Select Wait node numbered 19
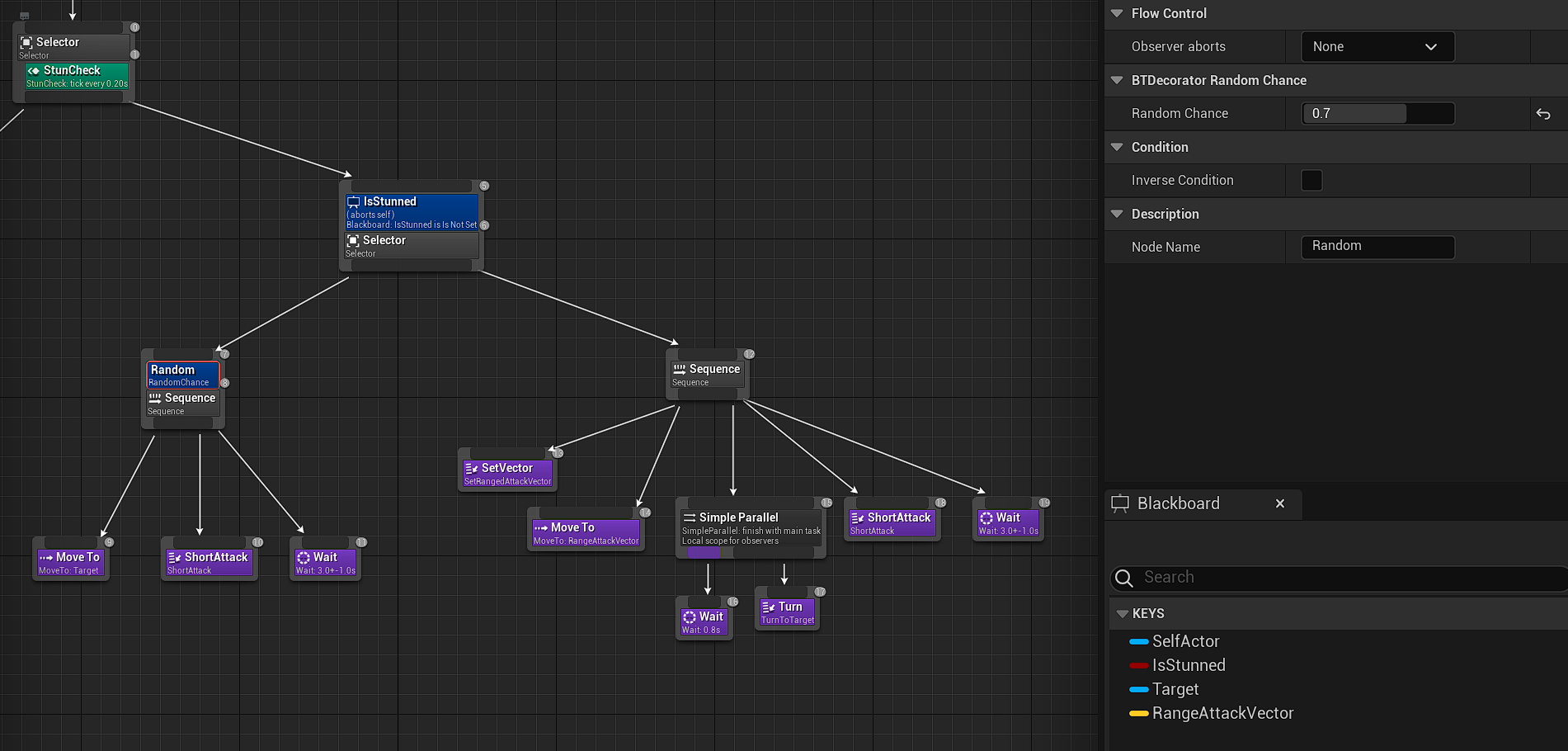The width and height of the screenshot is (1568, 751). point(1008,523)
